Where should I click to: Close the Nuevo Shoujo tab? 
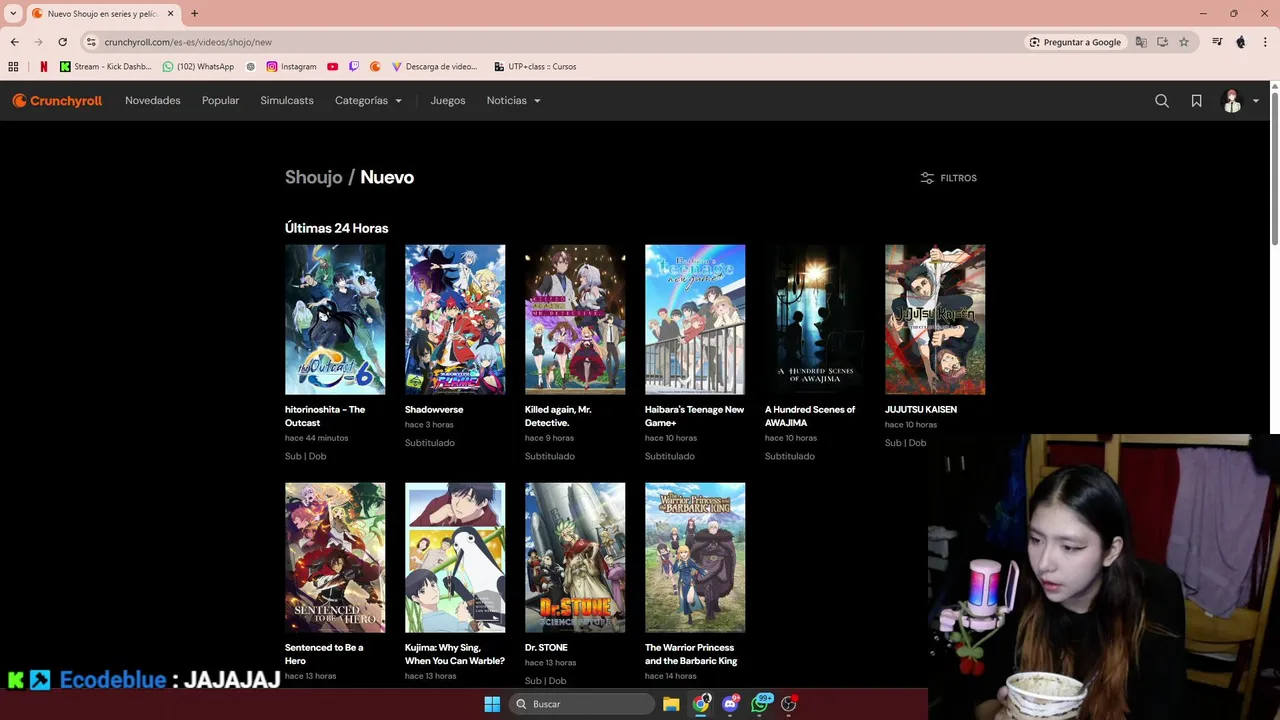tap(170, 14)
